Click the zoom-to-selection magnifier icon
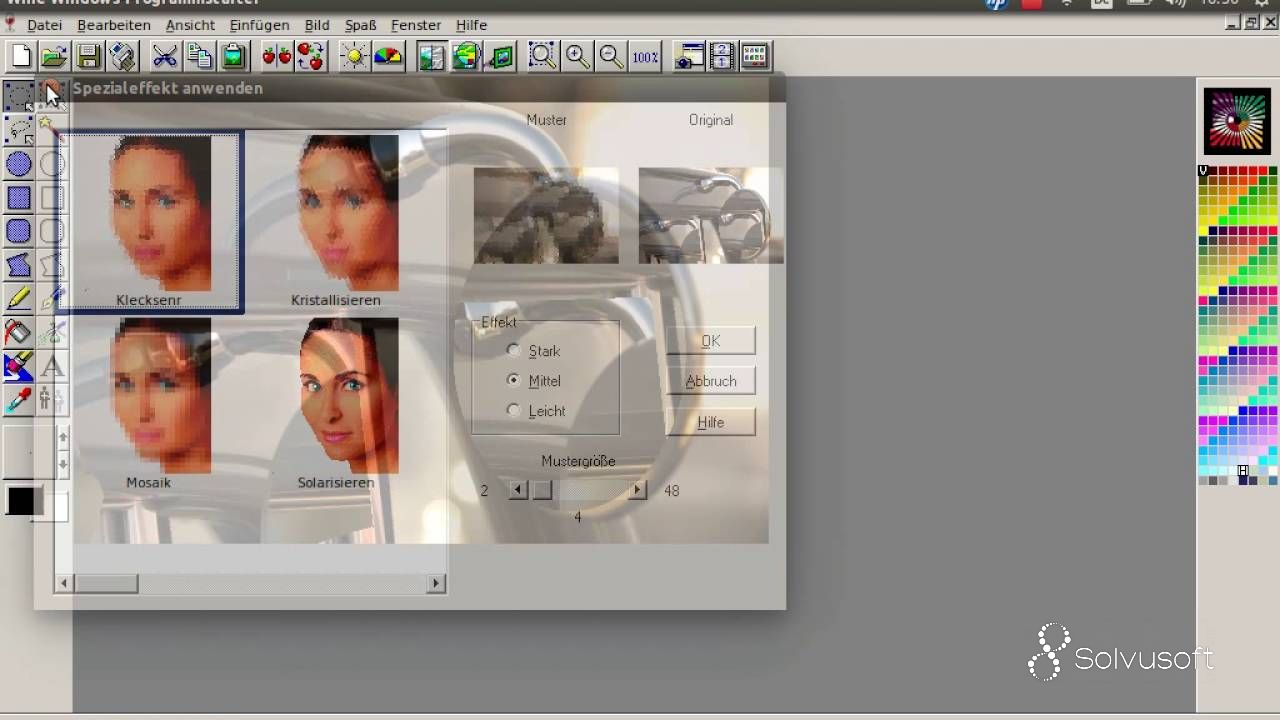 [x=543, y=56]
